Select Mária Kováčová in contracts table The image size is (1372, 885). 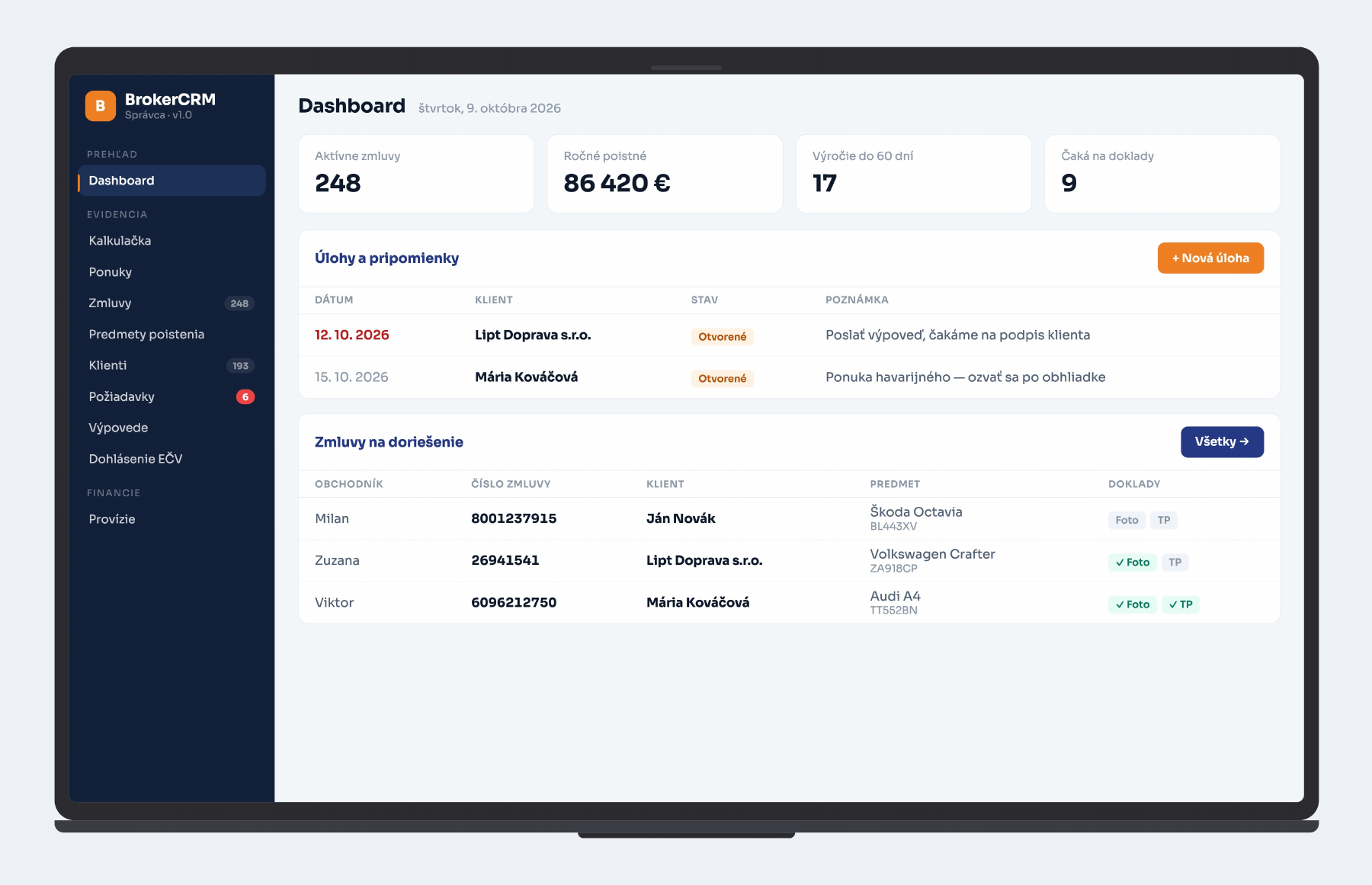[698, 603]
